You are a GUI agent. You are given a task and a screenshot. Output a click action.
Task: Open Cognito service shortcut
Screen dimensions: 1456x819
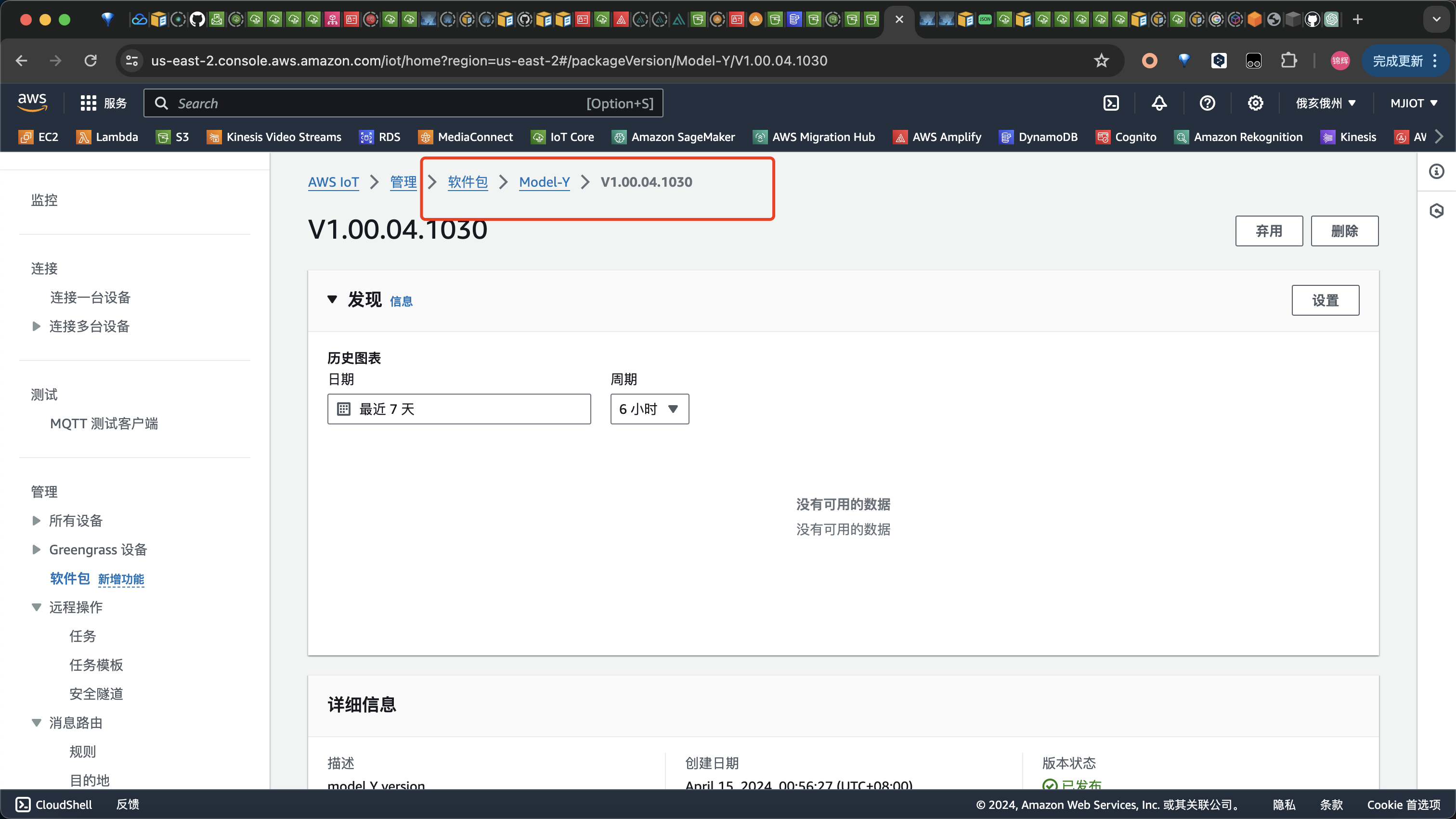[1126, 137]
